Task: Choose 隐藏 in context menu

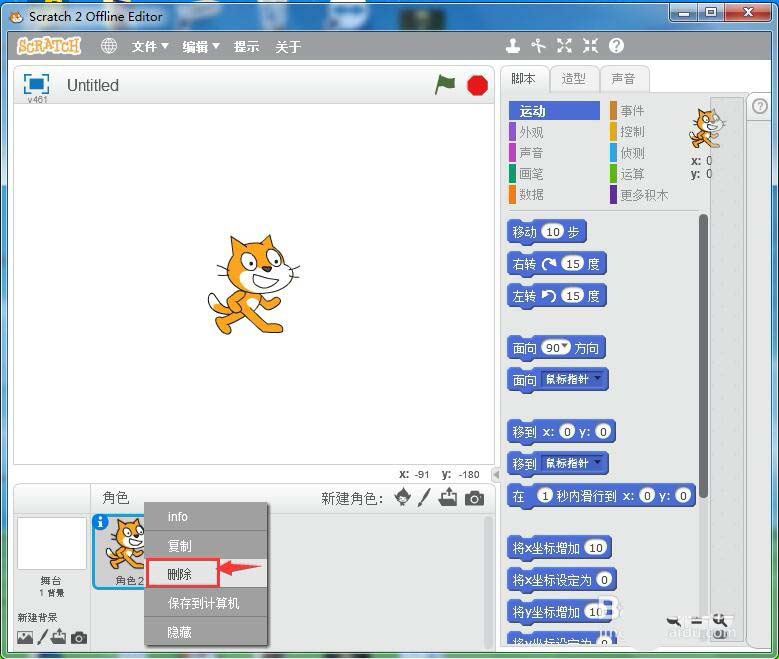Action: coord(206,632)
